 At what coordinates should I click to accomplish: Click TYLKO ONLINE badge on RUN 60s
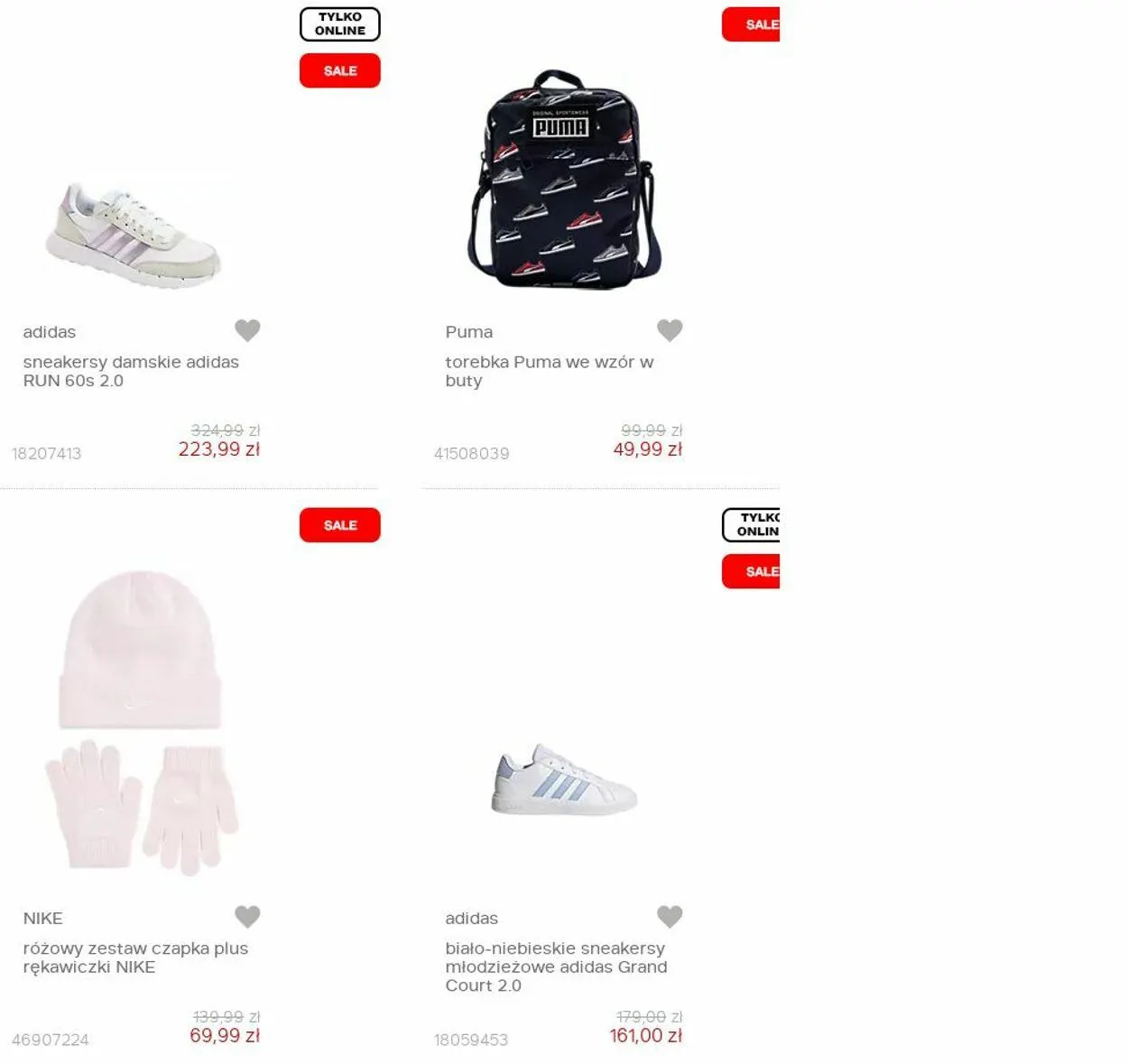tap(340, 23)
